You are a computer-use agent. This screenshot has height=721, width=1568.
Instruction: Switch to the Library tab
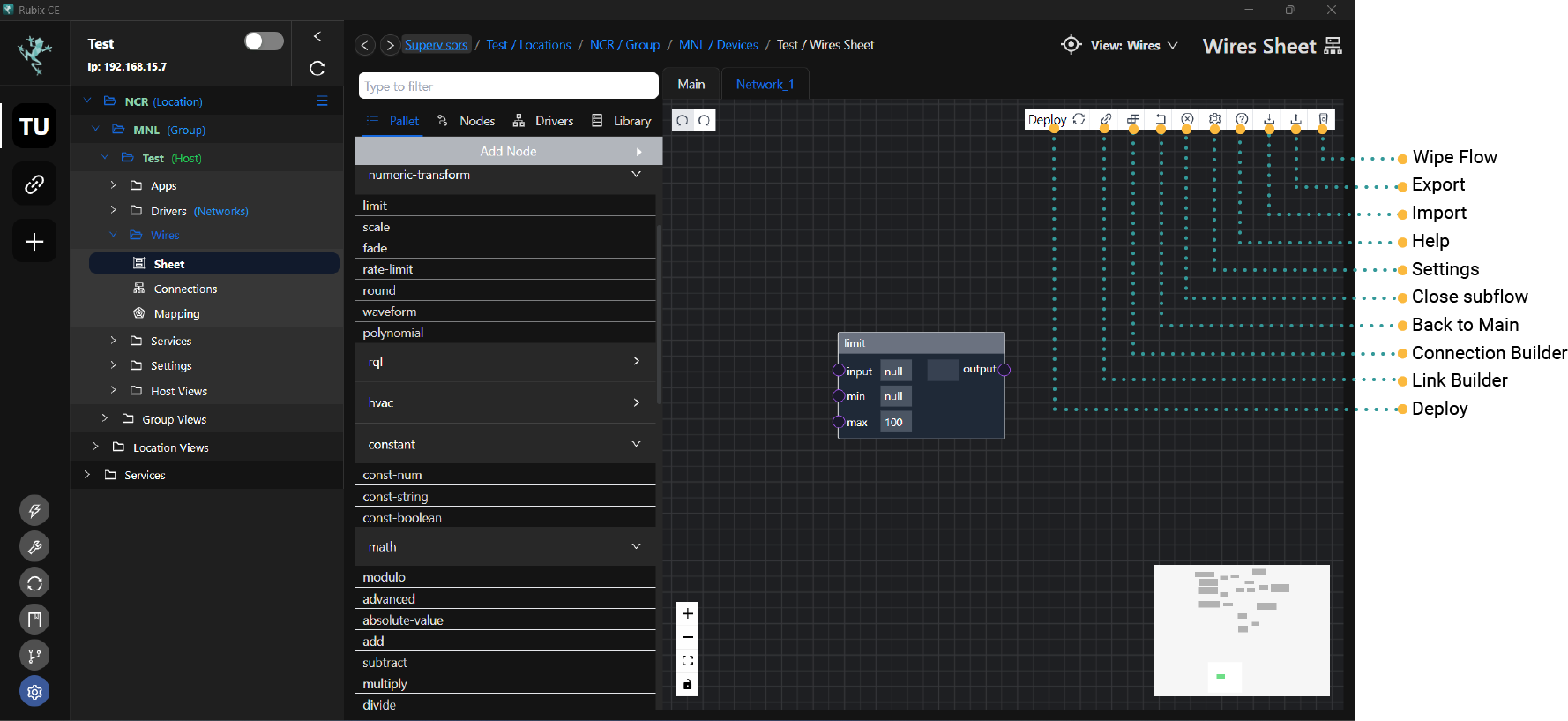pos(622,121)
